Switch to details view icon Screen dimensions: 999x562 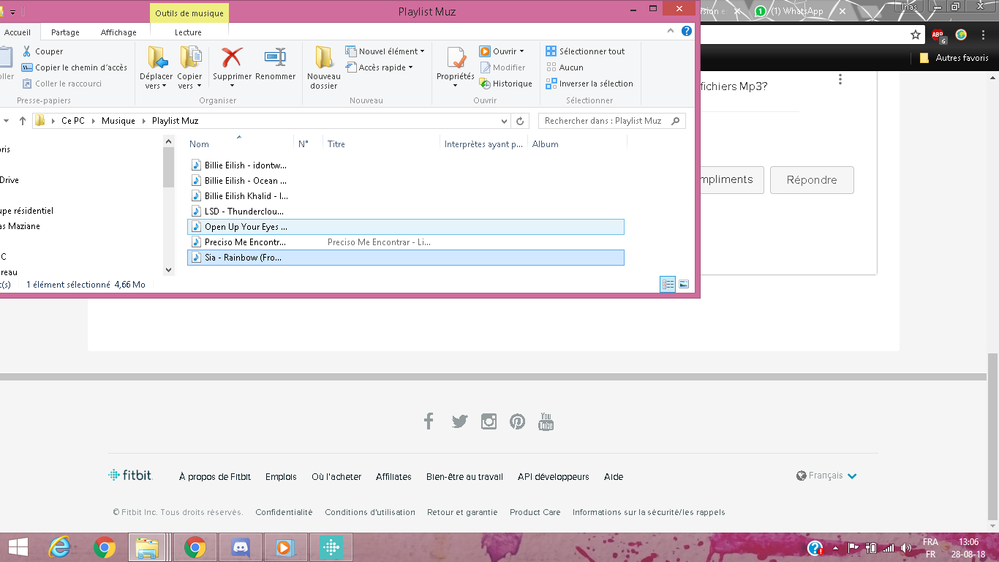[x=668, y=284]
